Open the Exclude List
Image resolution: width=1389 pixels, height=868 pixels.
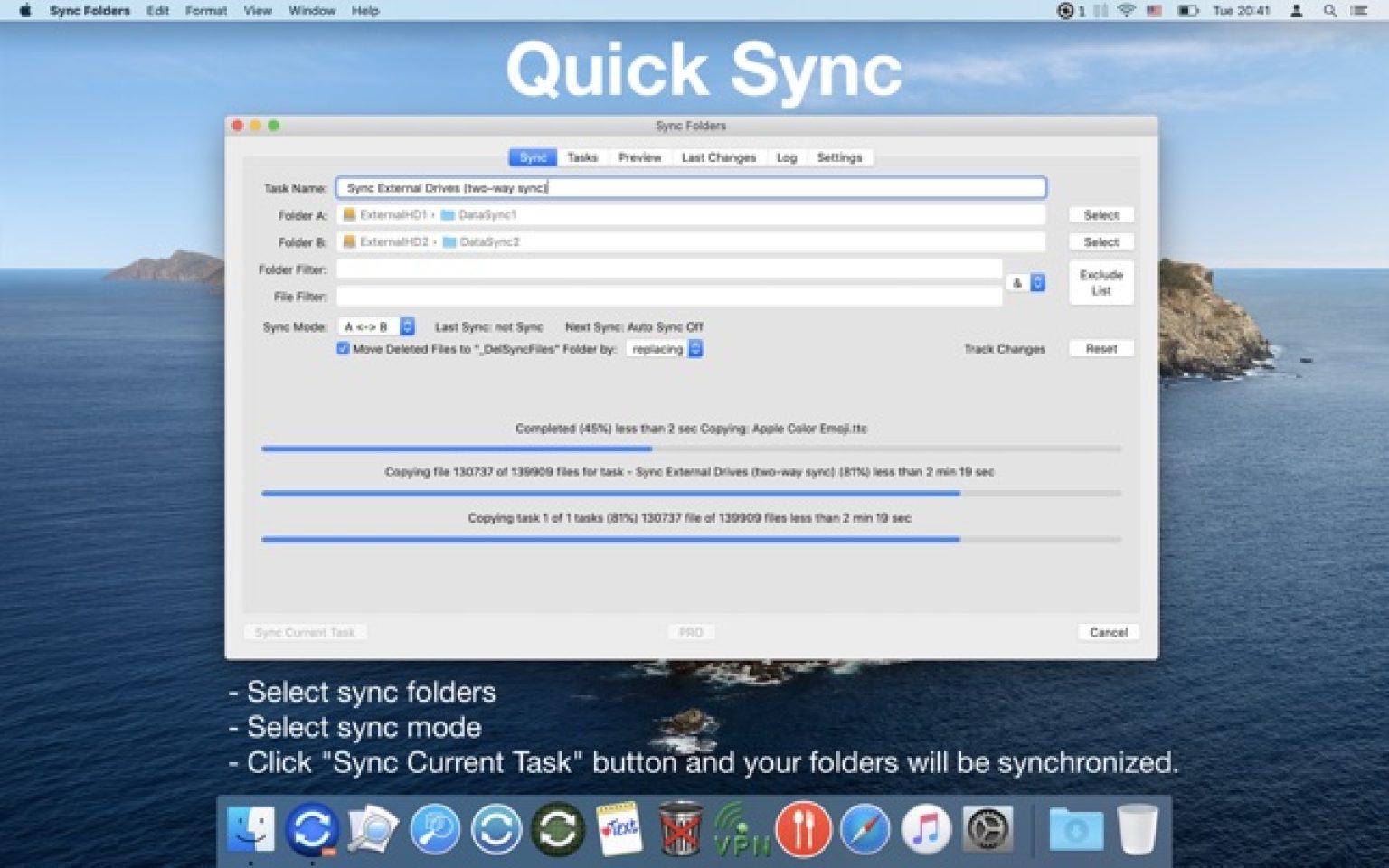(1101, 282)
